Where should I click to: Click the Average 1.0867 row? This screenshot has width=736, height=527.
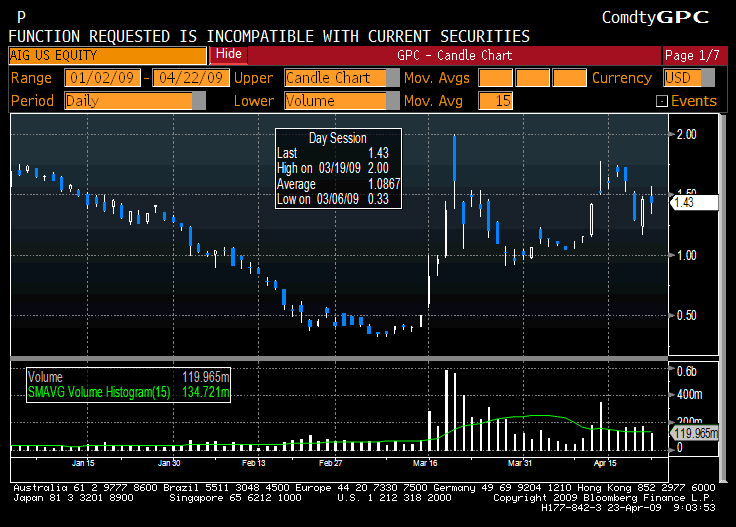(x=338, y=183)
